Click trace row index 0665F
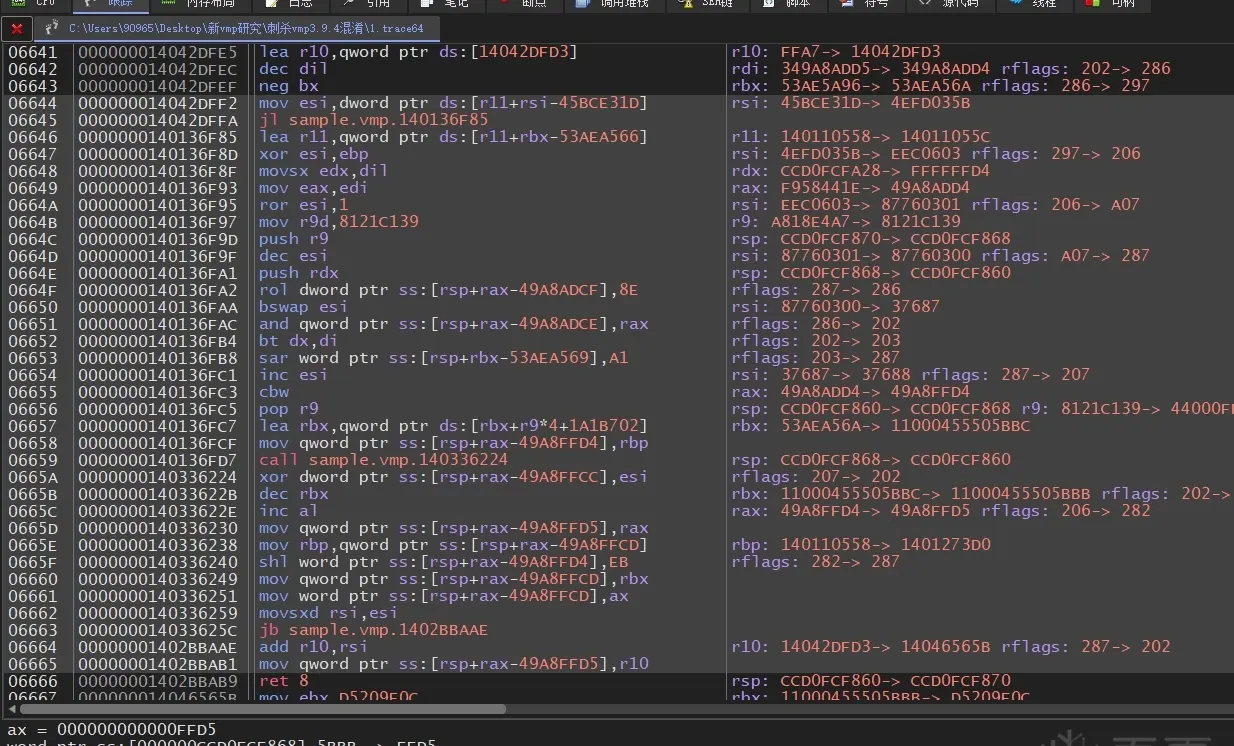 coord(33,562)
